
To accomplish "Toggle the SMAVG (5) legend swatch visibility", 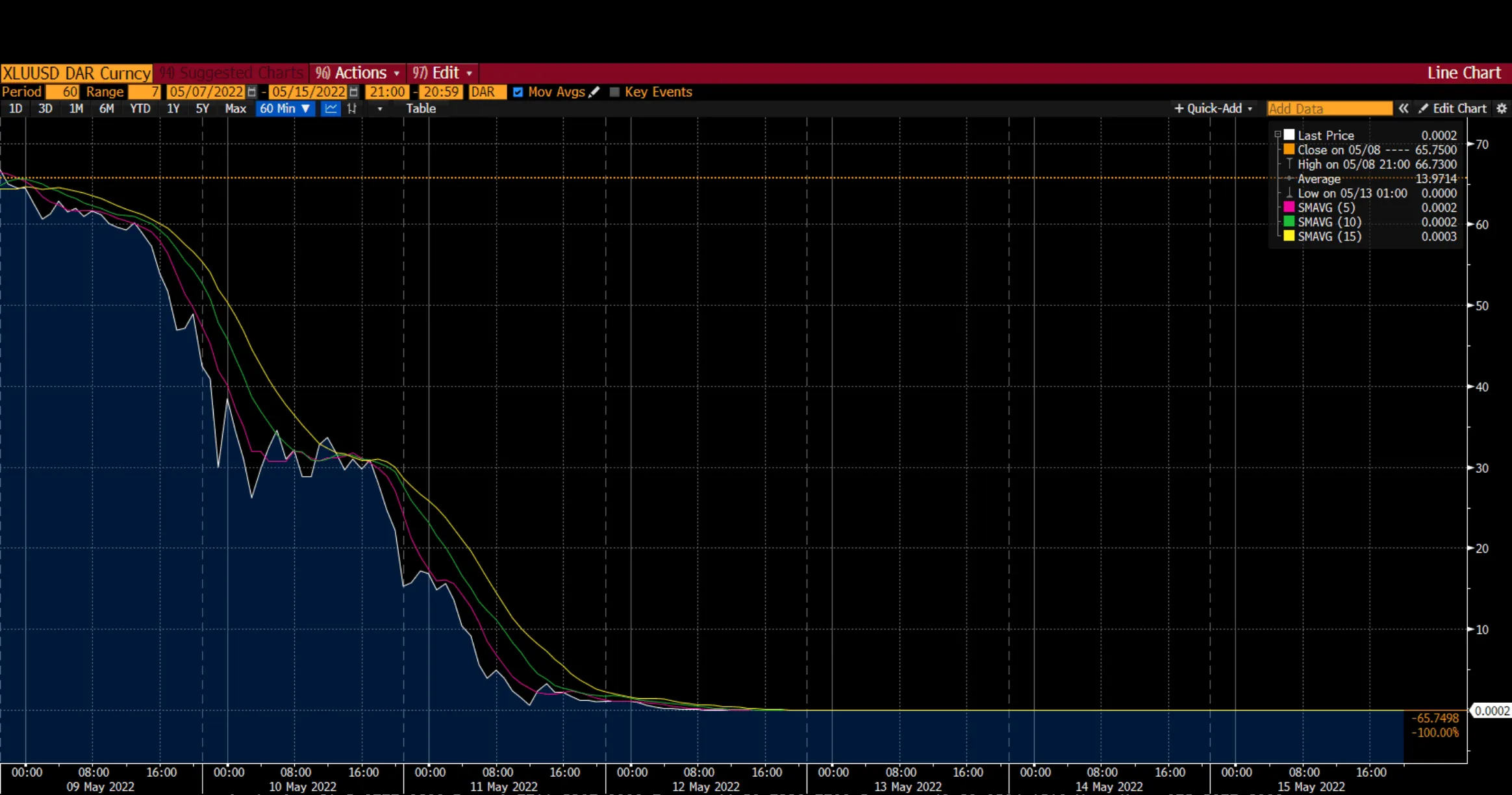I will (x=1289, y=207).
